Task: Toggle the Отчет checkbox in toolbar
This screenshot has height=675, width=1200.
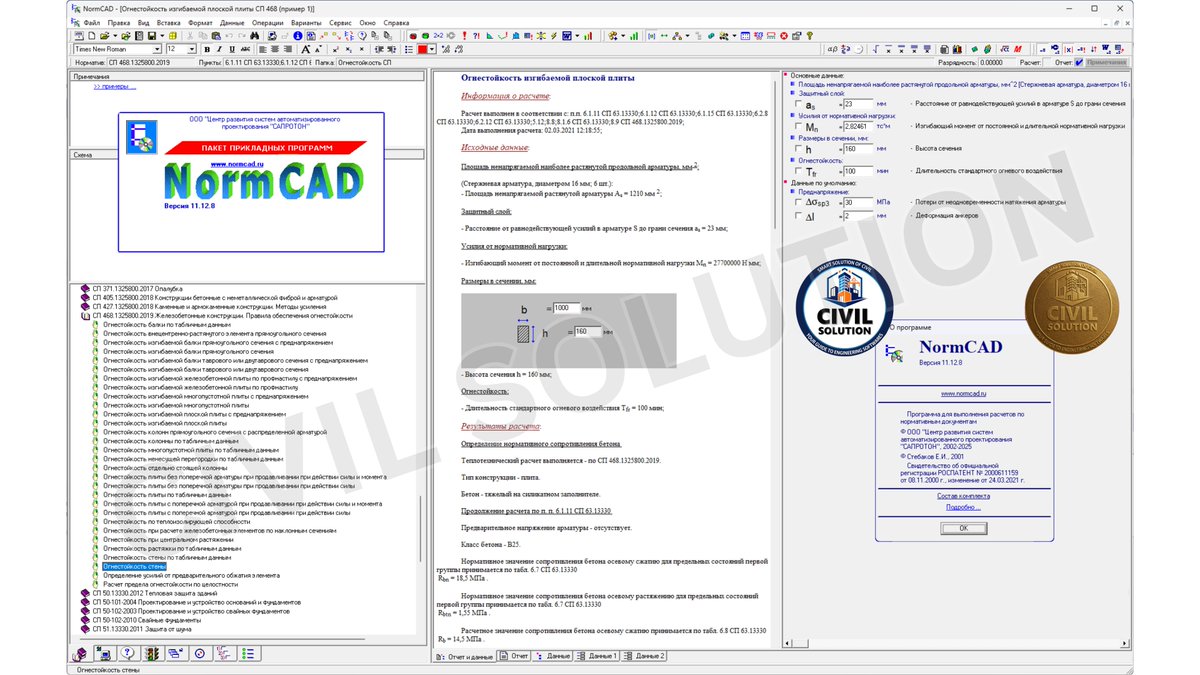Action: coord(1079,62)
